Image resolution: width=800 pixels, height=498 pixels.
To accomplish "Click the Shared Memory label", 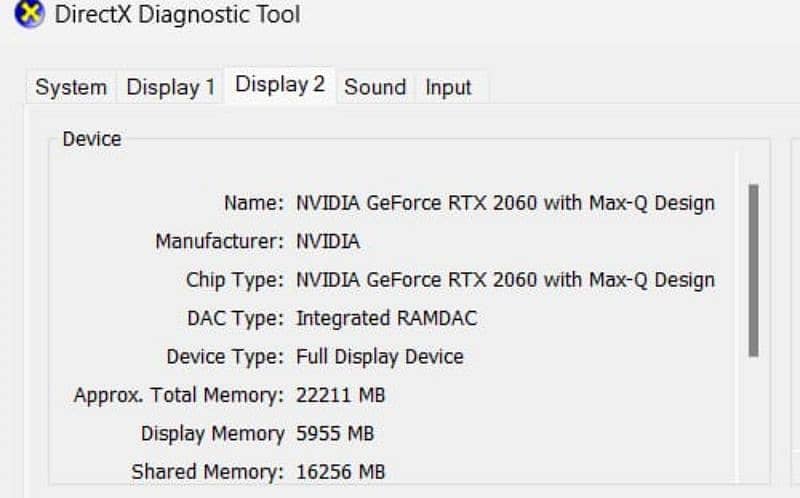I will tap(207, 471).
